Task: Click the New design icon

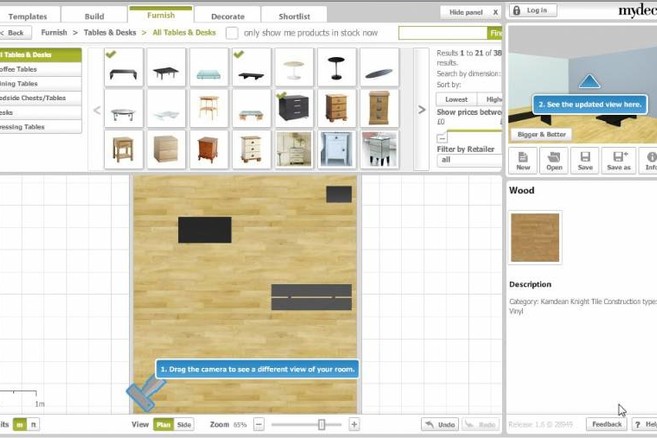Action: [x=523, y=160]
